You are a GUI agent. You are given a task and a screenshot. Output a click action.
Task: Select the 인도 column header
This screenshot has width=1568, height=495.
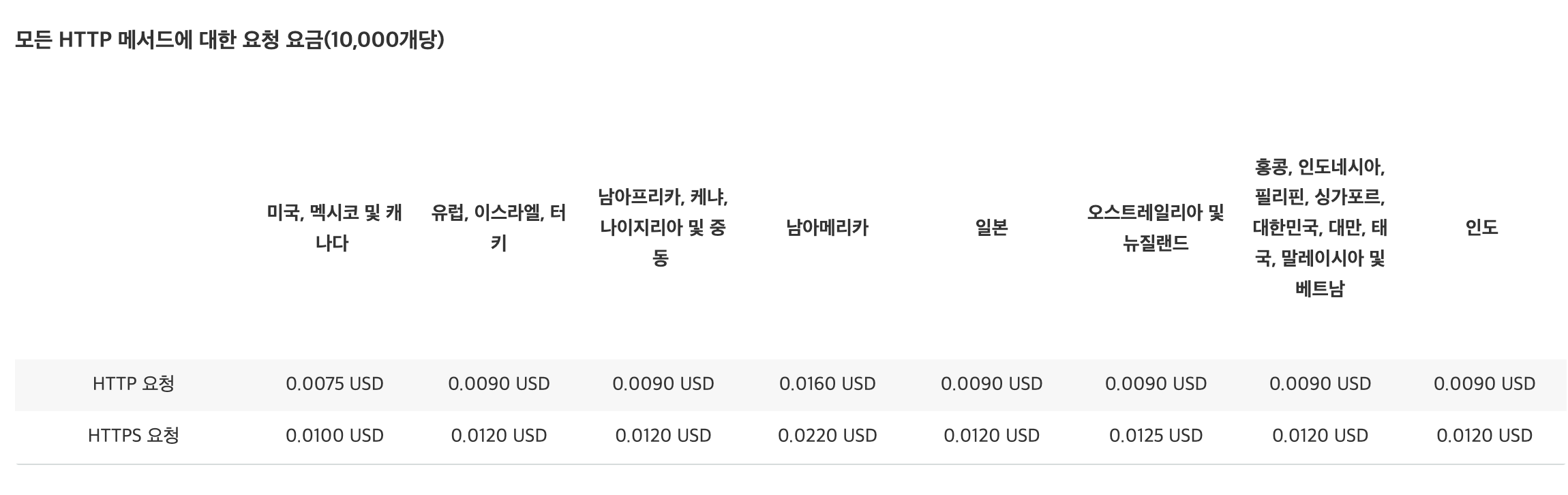(x=1482, y=228)
